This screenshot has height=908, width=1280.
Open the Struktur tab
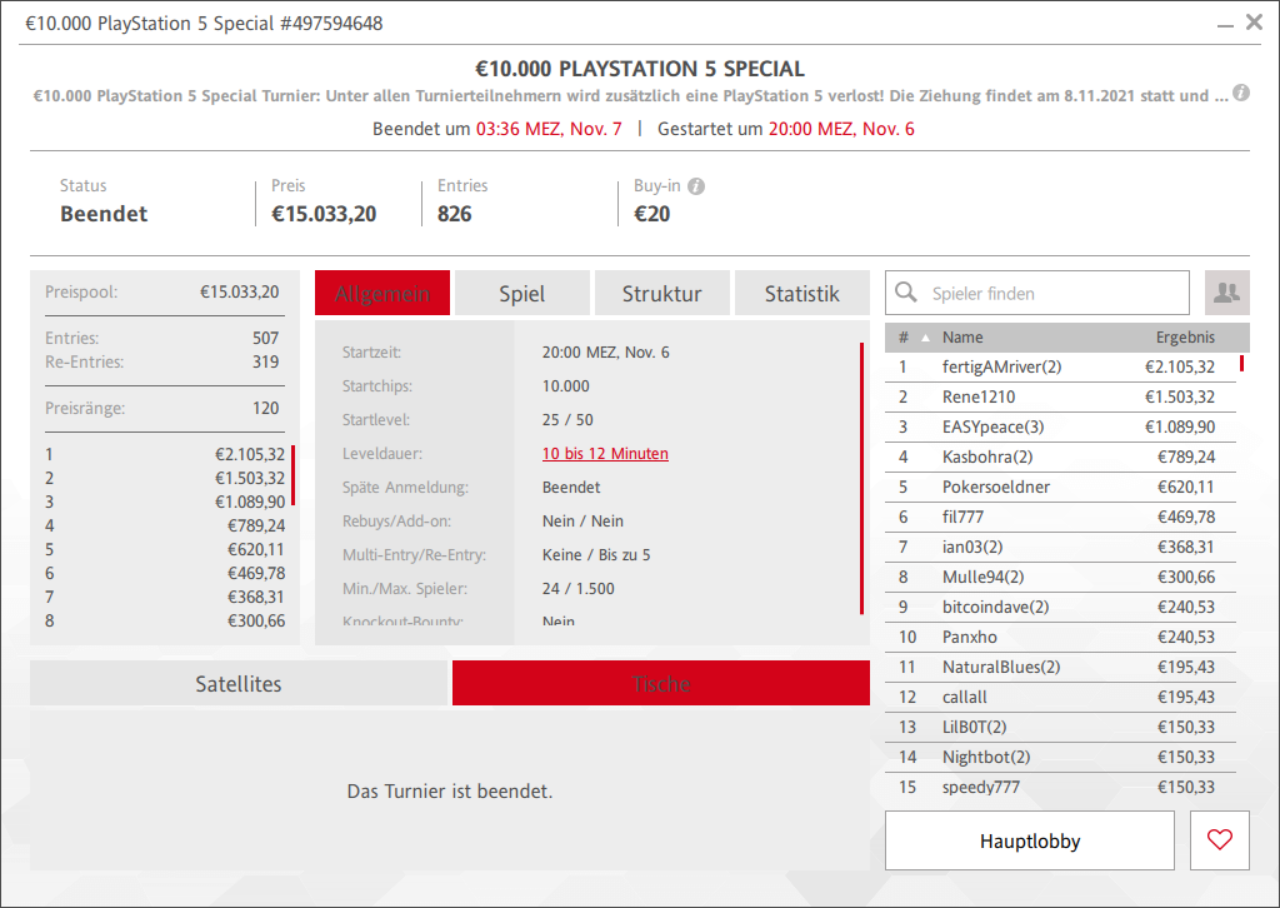(662, 293)
